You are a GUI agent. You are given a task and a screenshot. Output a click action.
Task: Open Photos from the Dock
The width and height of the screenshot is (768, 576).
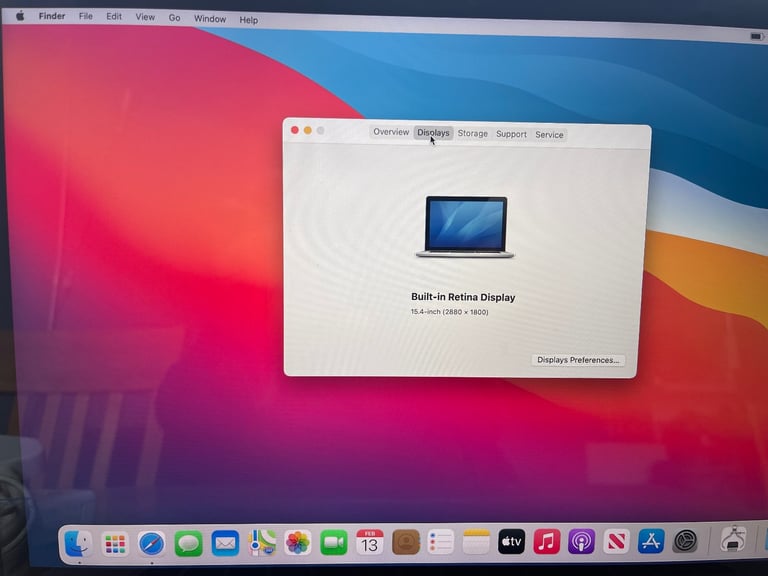coord(298,543)
